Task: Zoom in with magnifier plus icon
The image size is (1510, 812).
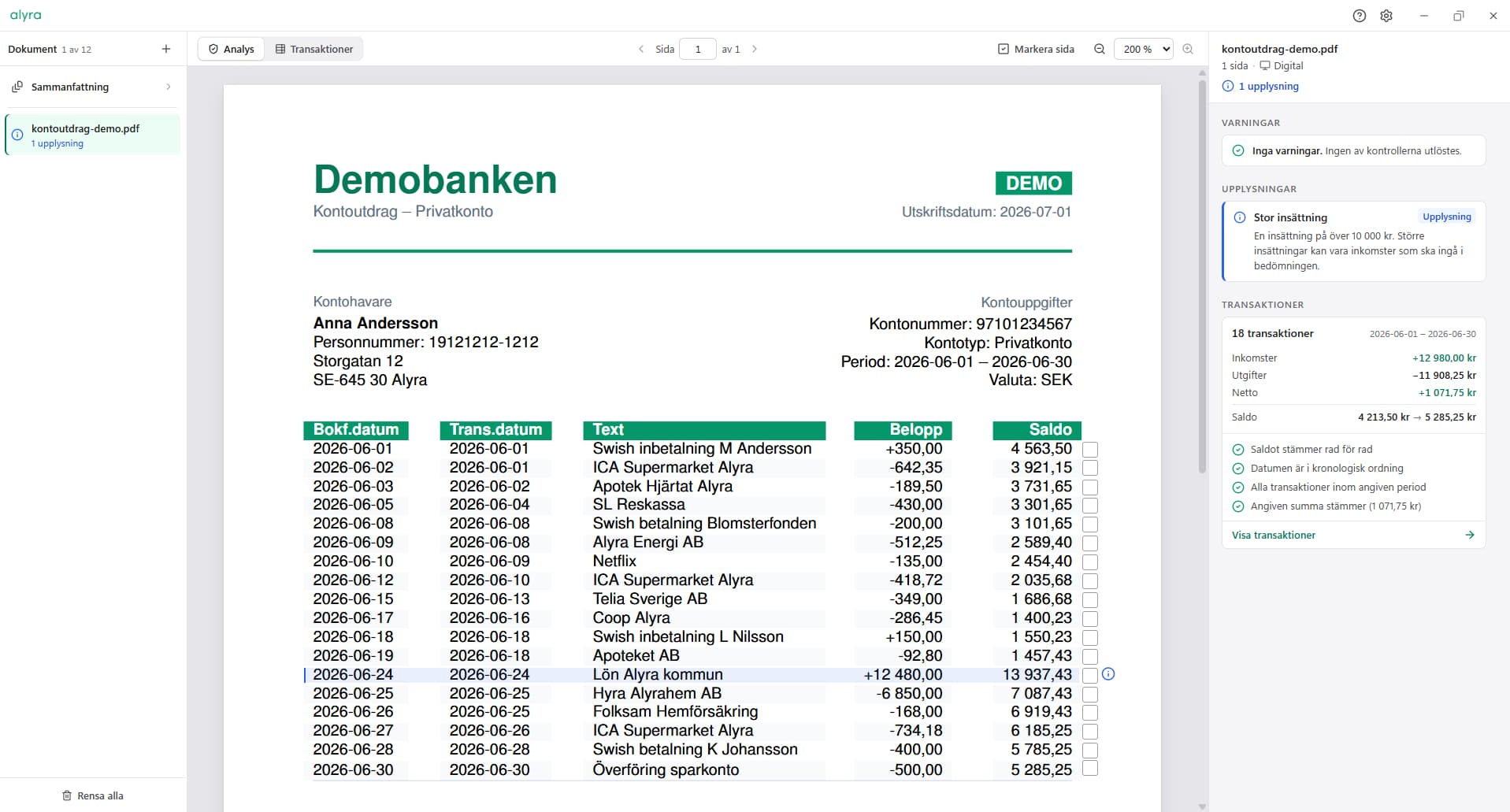Action: tap(1188, 49)
